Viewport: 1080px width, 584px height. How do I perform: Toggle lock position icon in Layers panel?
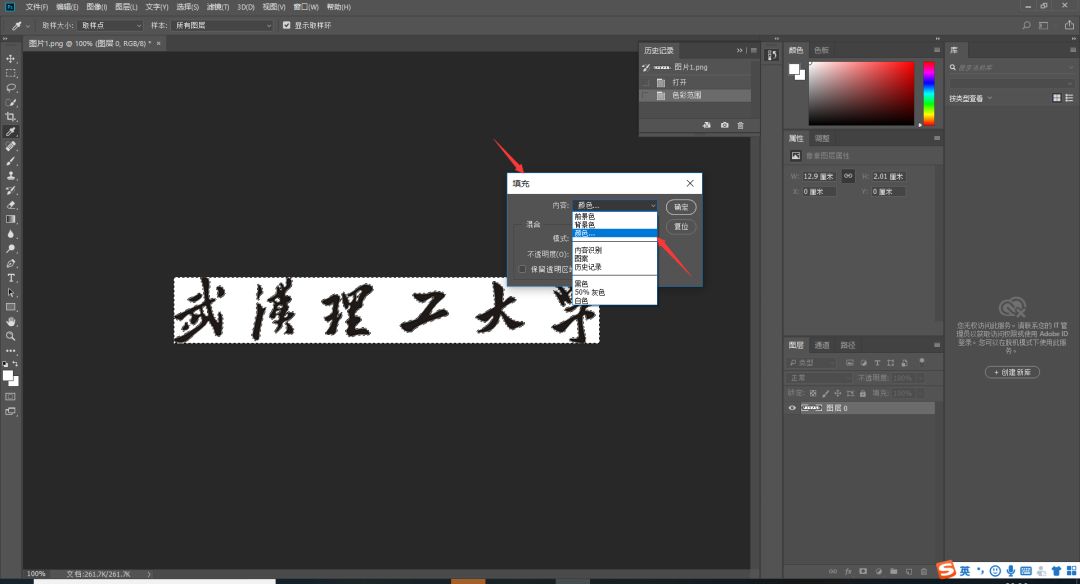838,393
